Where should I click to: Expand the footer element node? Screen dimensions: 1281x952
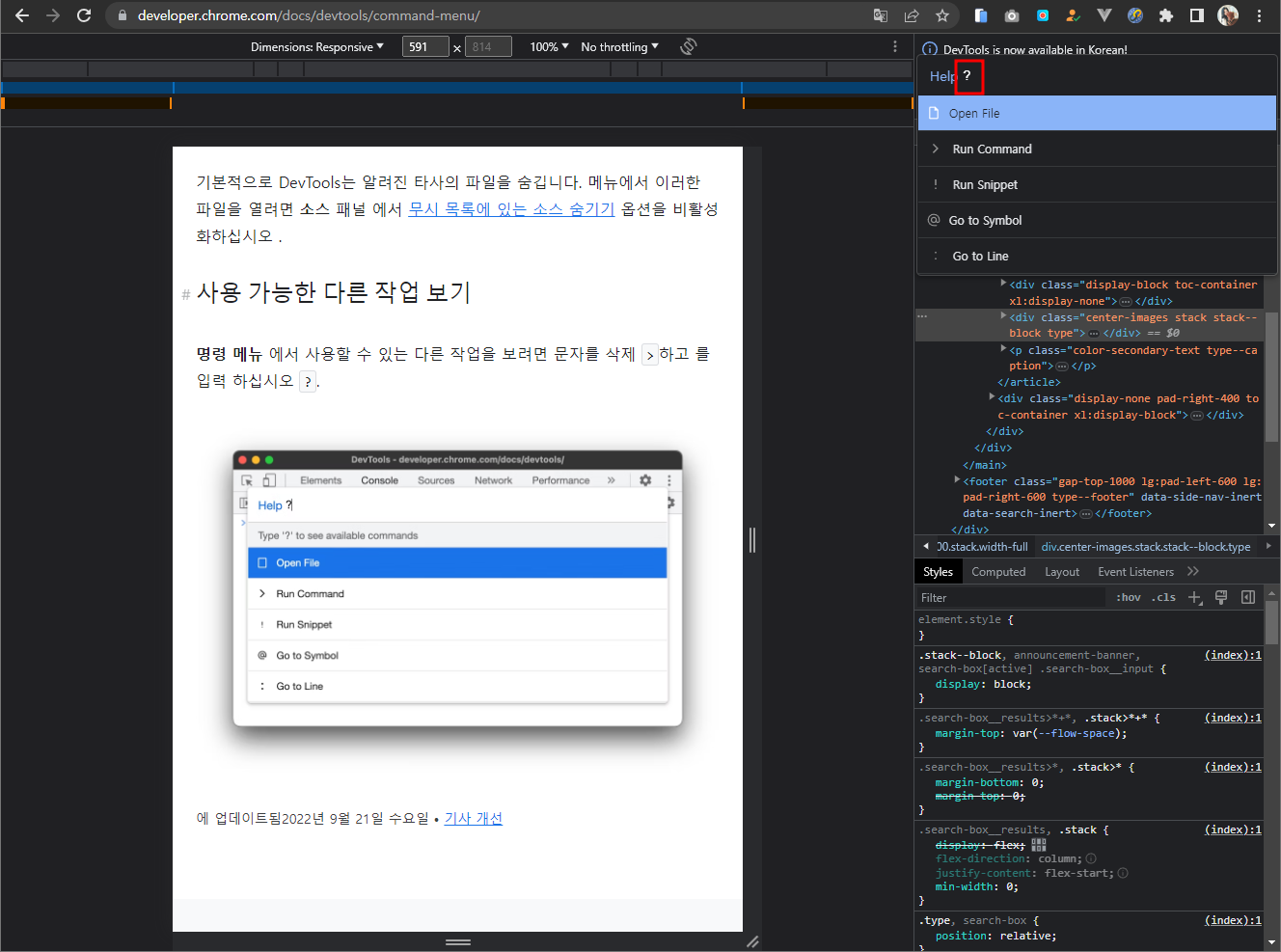point(957,480)
